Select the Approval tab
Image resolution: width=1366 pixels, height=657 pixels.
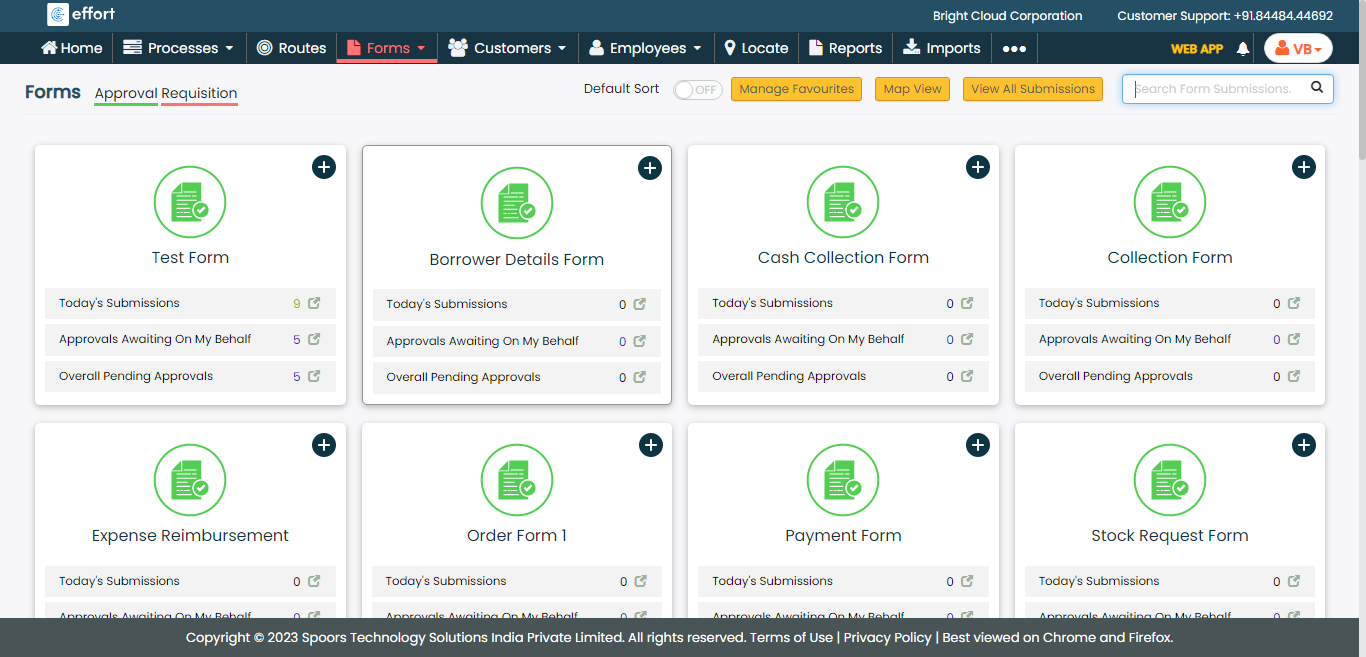coord(126,93)
